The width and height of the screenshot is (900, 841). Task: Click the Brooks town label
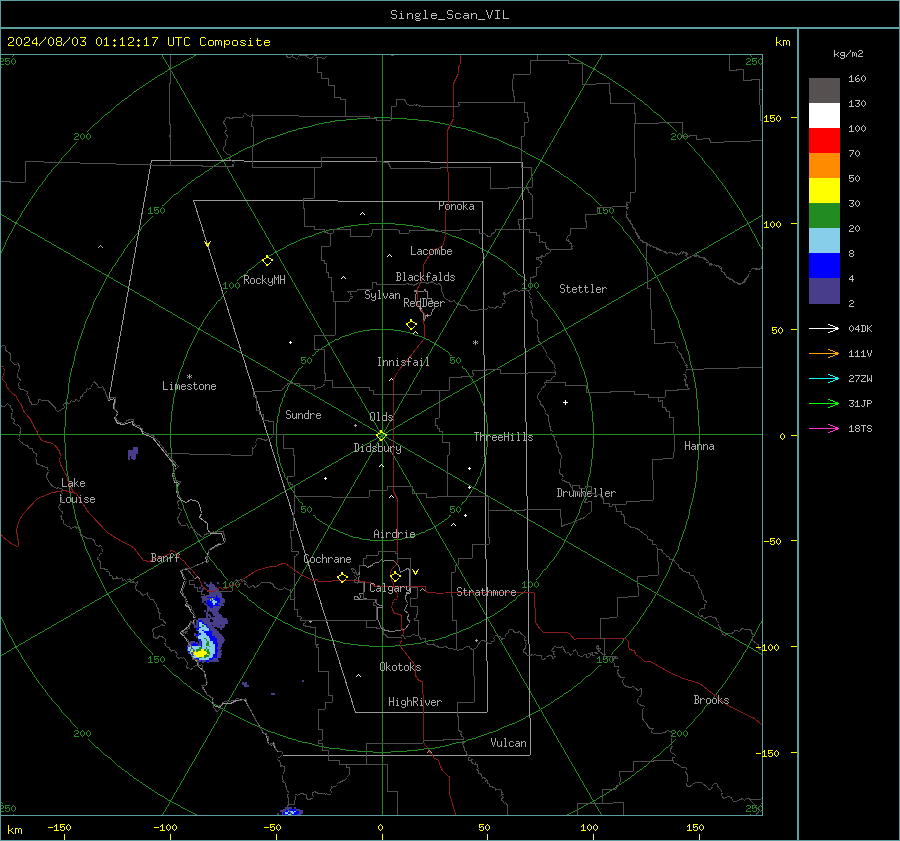(711, 700)
